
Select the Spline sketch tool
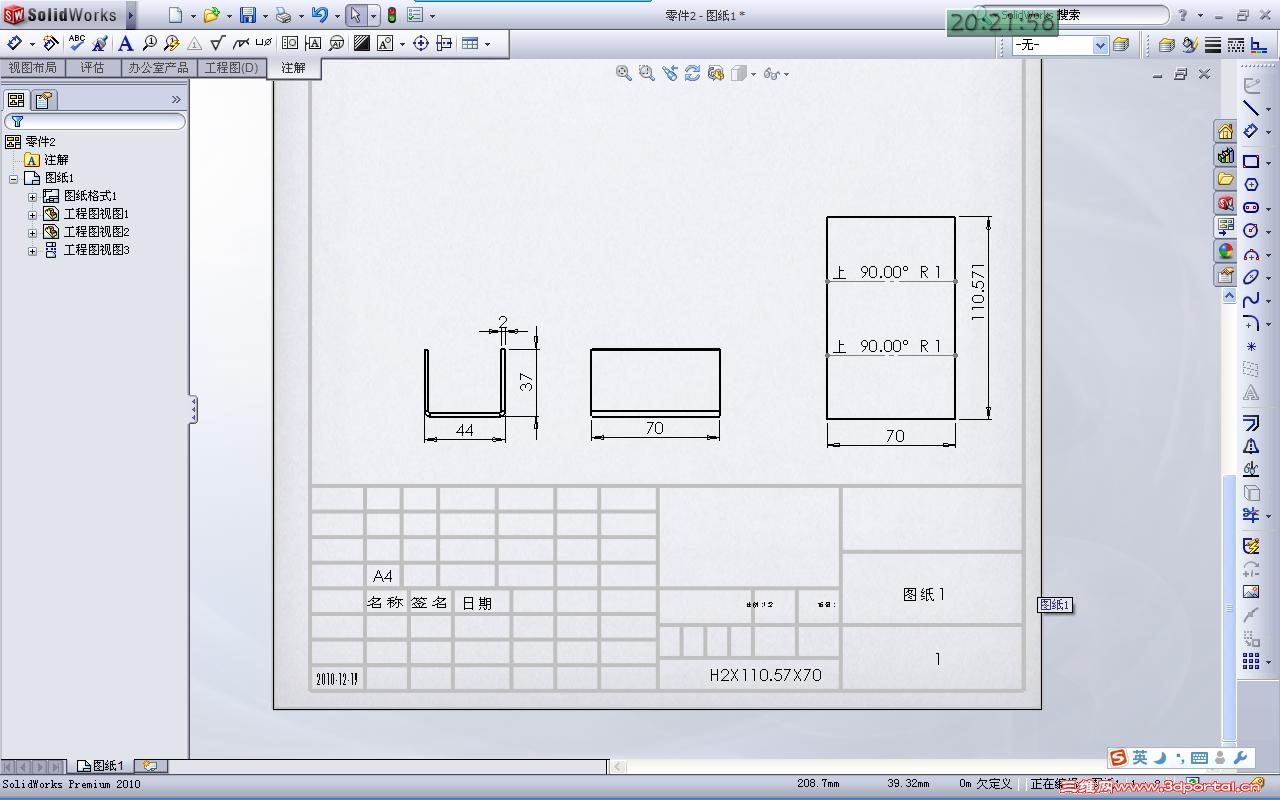tap(1251, 300)
